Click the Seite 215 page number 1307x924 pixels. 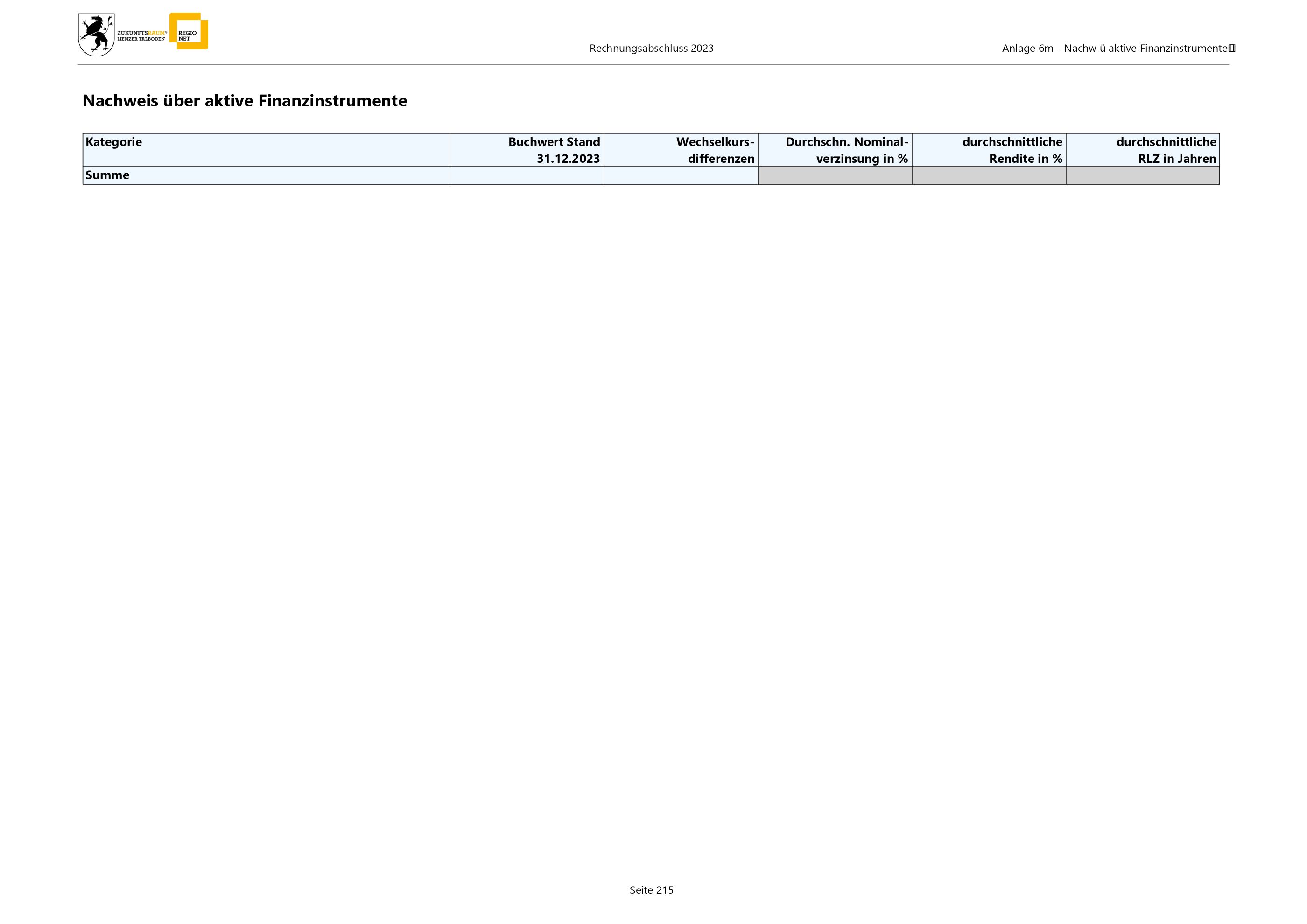click(x=651, y=890)
